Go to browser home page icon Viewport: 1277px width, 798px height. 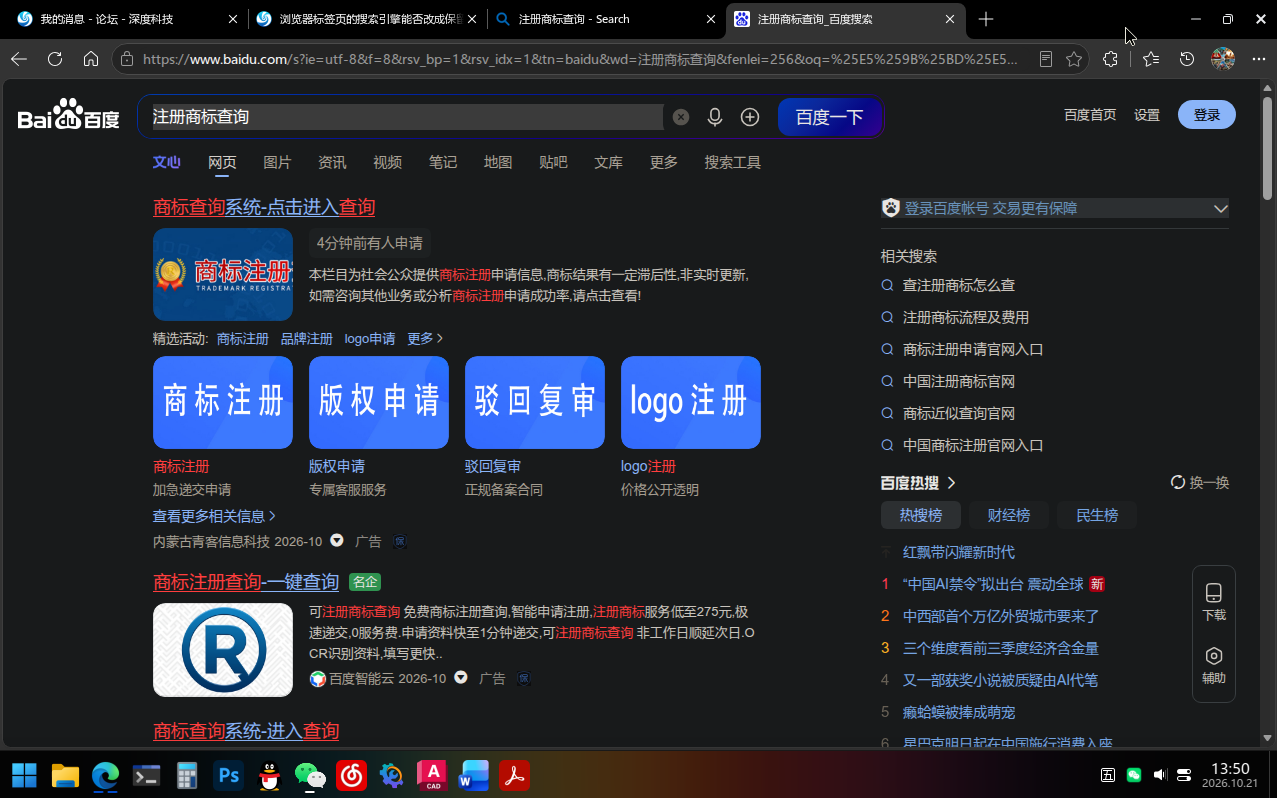click(x=91, y=59)
